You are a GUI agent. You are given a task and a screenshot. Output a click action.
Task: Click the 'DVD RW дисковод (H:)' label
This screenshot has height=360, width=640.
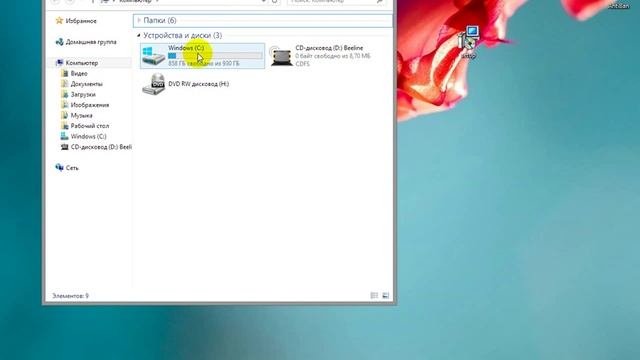pos(198,84)
